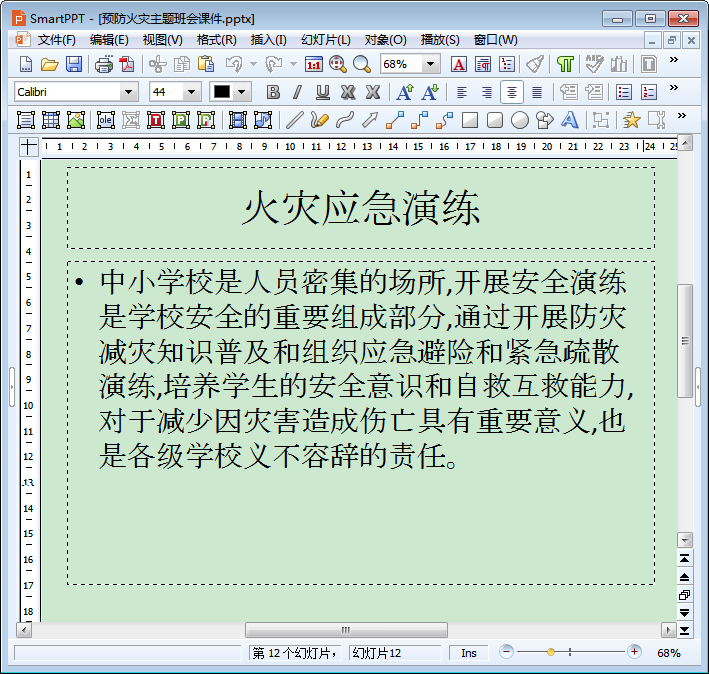The width and height of the screenshot is (709, 674).
Task: Expand the redo history dropdown arrow
Action: click(293, 64)
